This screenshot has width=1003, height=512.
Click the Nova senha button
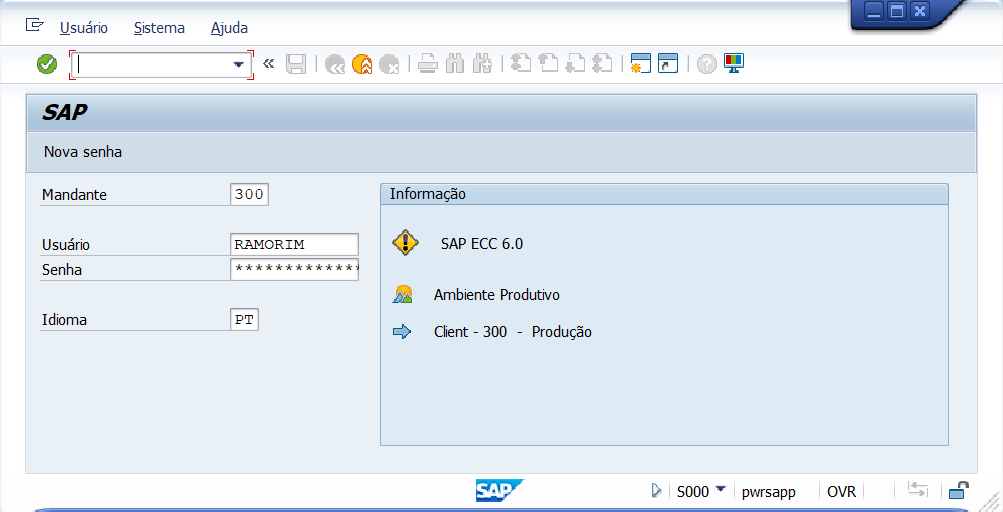tap(83, 152)
